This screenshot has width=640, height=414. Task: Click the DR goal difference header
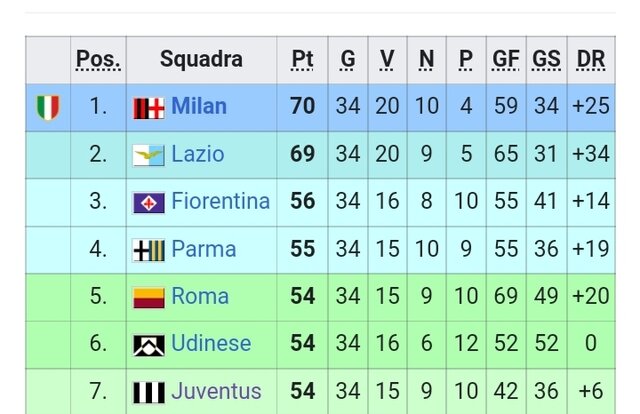[591, 60]
